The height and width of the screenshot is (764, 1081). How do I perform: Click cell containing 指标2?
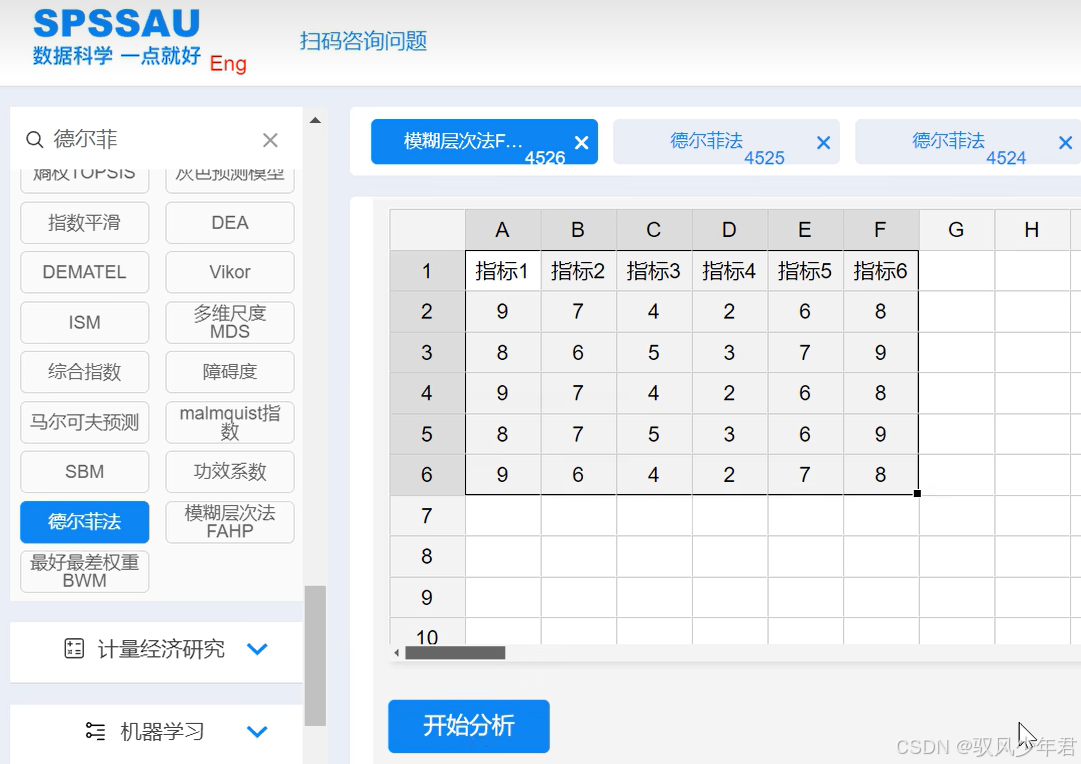click(578, 271)
